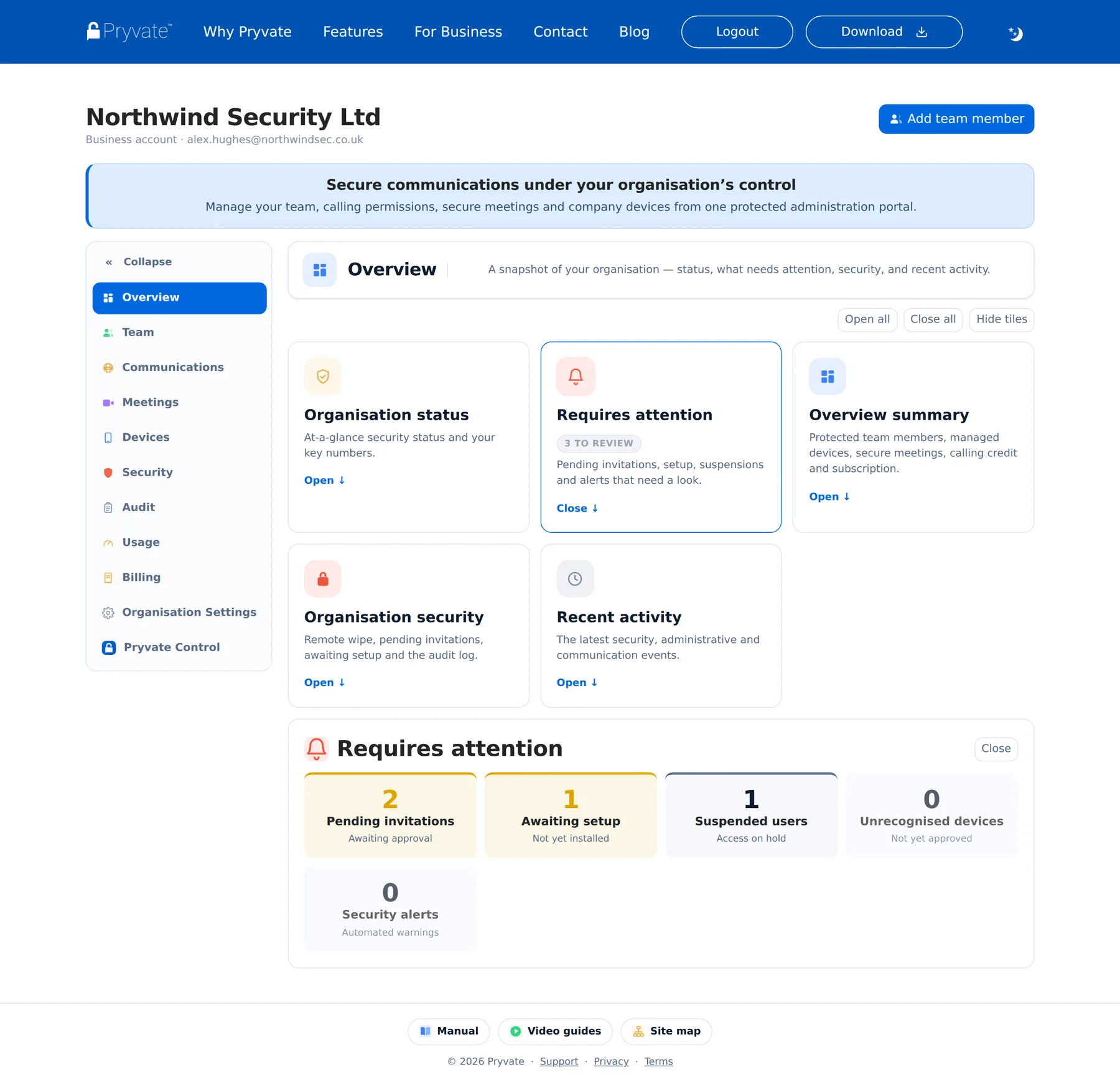The height and width of the screenshot is (1085, 1120).
Task: Click the Overview grid icon in header card
Action: 320,270
